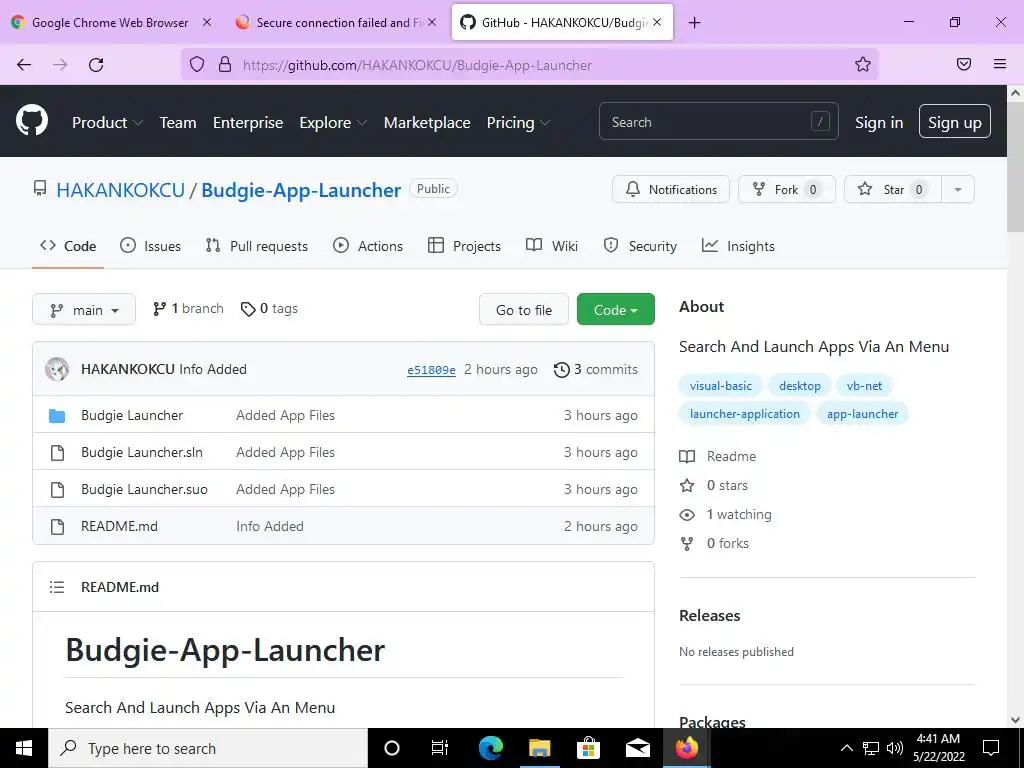Image resolution: width=1024 pixels, height=768 pixels.
Task: Click the padlock site security icon
Action: point(225,64)
